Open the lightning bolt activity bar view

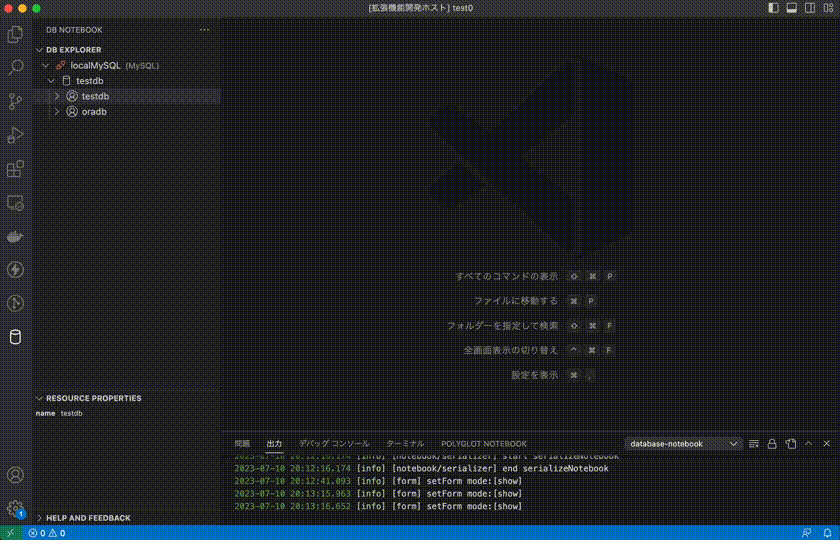[x=16, y=269]
